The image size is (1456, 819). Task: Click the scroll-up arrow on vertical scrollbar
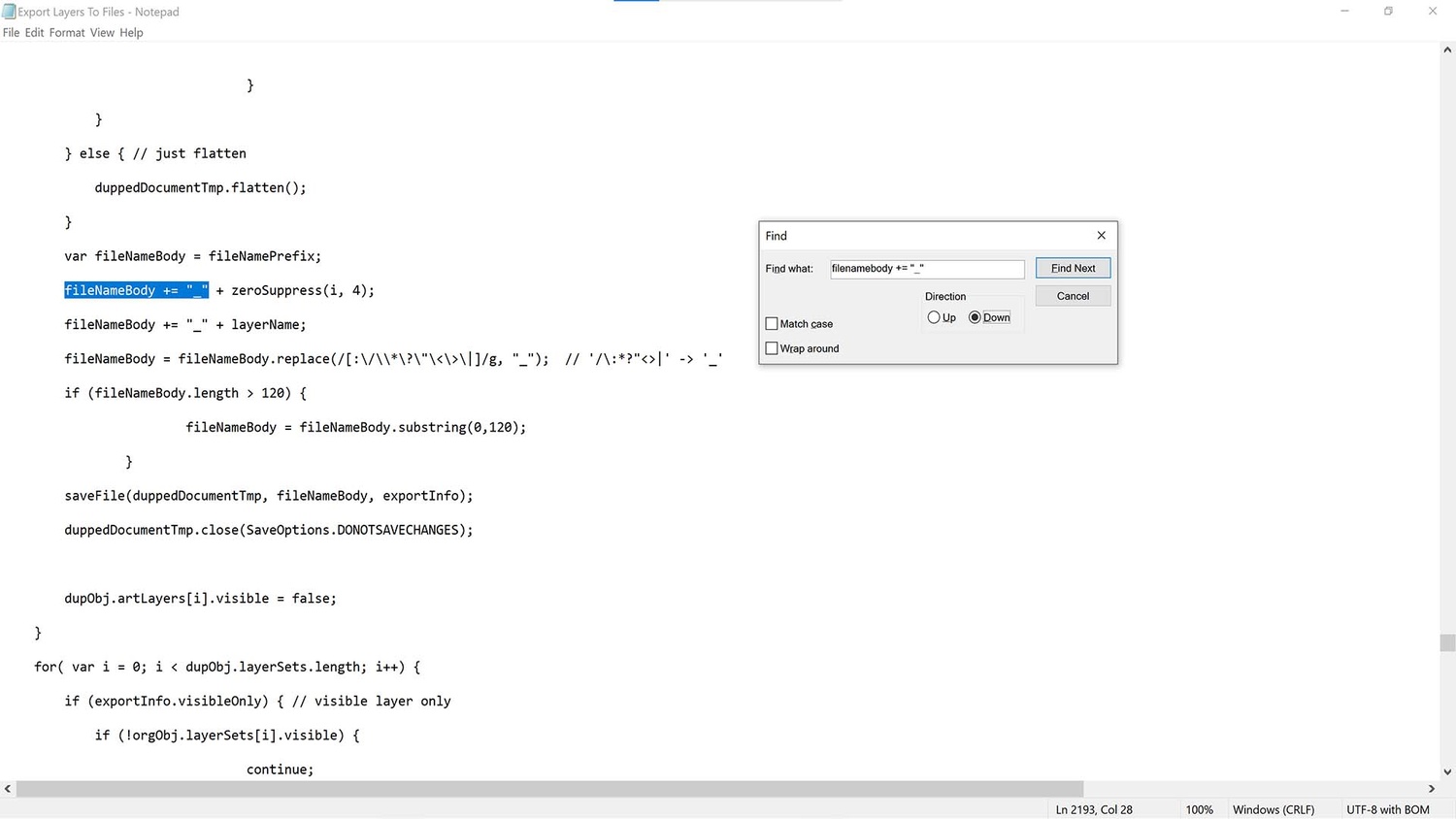tap(1447, 50)
